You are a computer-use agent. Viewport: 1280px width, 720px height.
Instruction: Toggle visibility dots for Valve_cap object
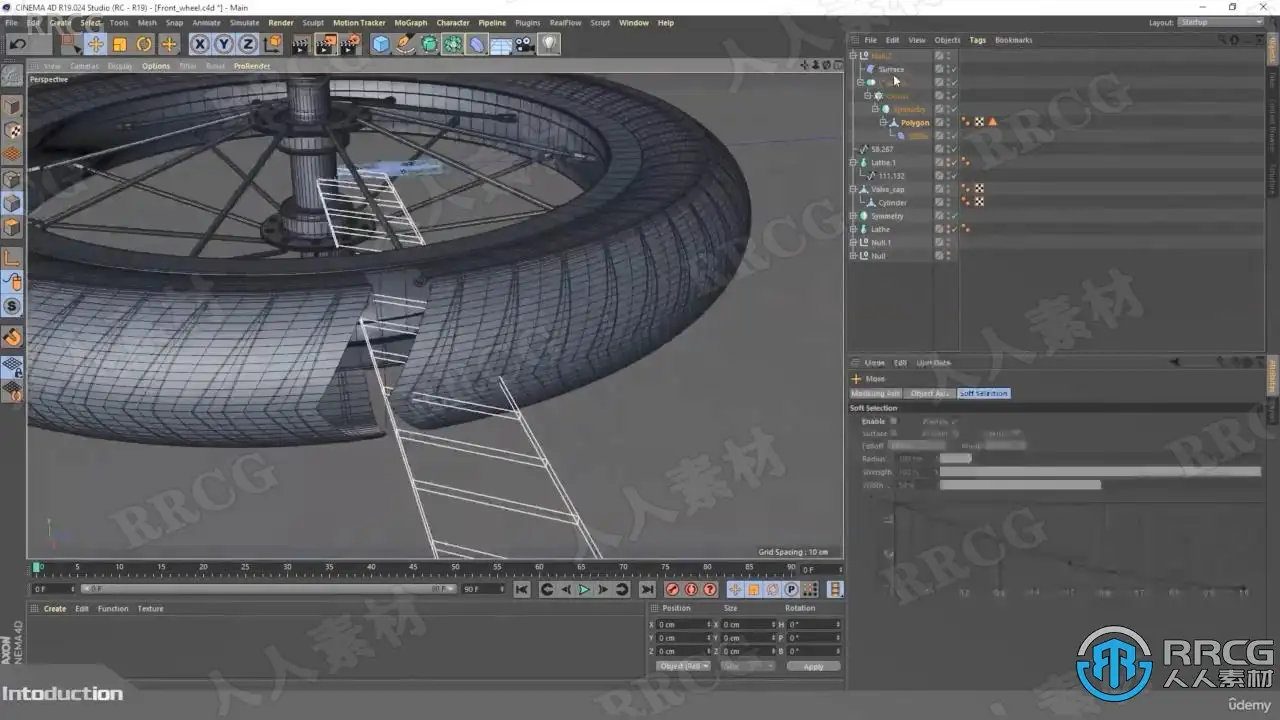[x=946, y=189]
